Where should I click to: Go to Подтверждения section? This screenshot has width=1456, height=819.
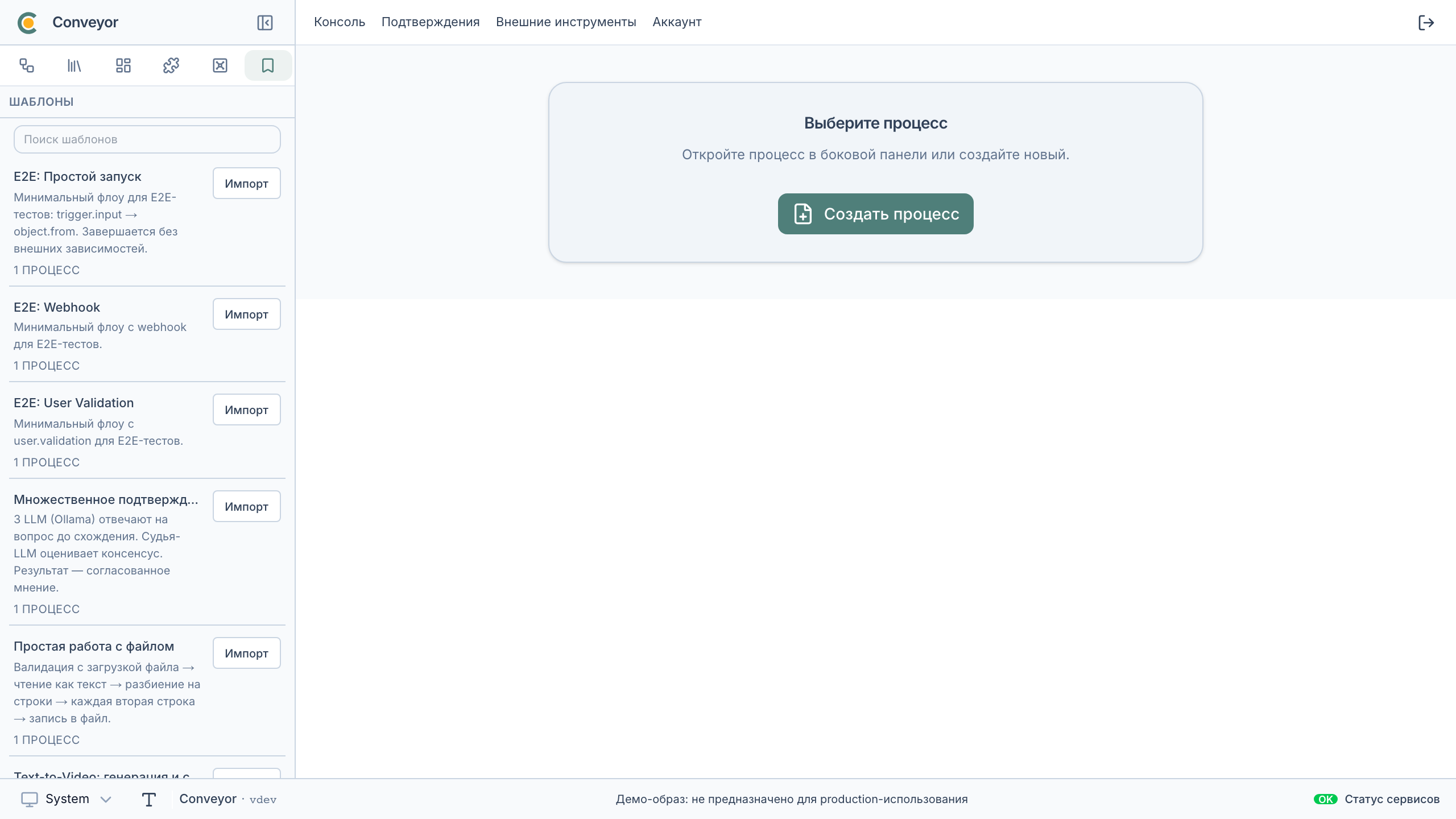tap(431, 22)
